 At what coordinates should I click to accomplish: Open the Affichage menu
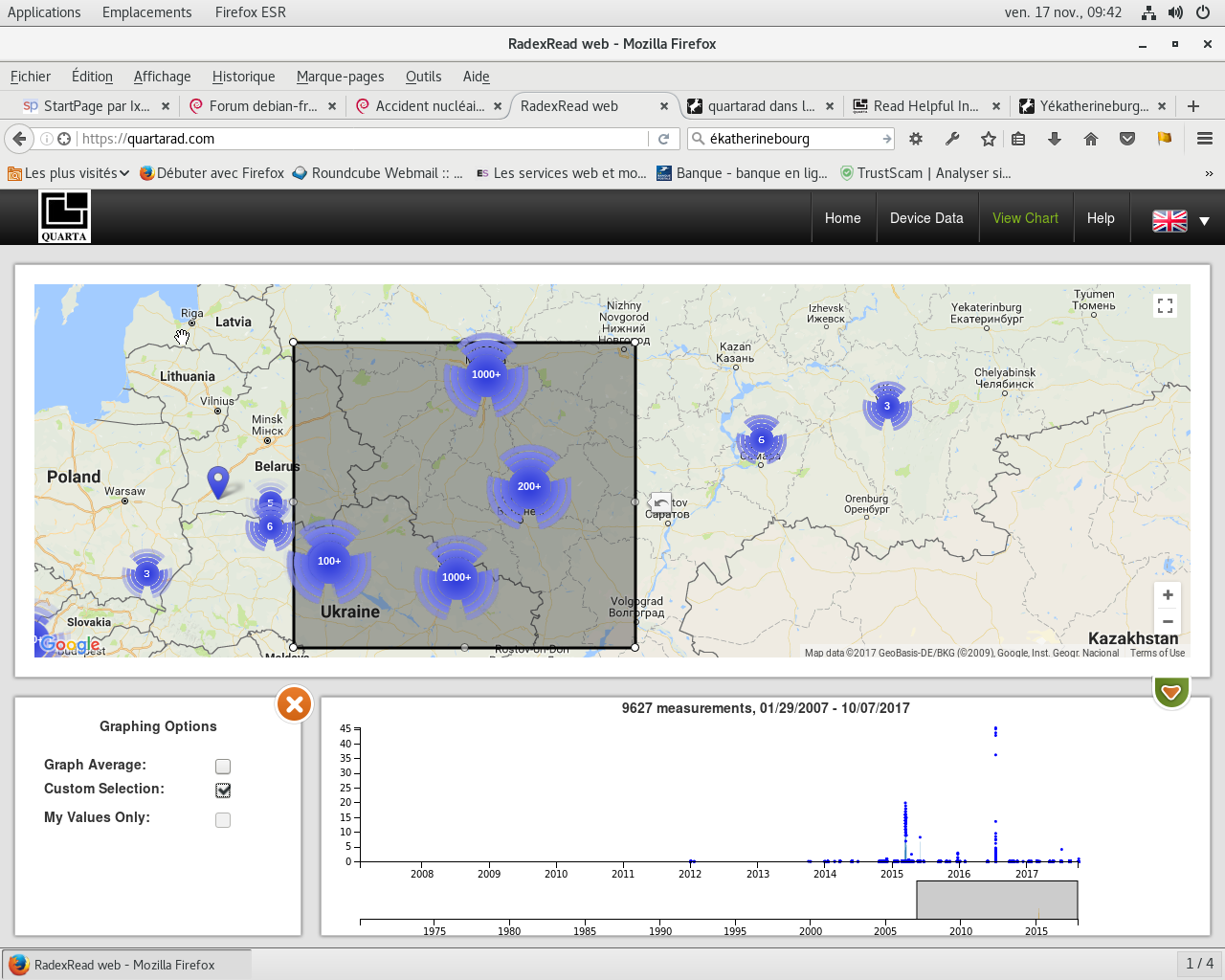pyautogui.click(x=162, y=77)
